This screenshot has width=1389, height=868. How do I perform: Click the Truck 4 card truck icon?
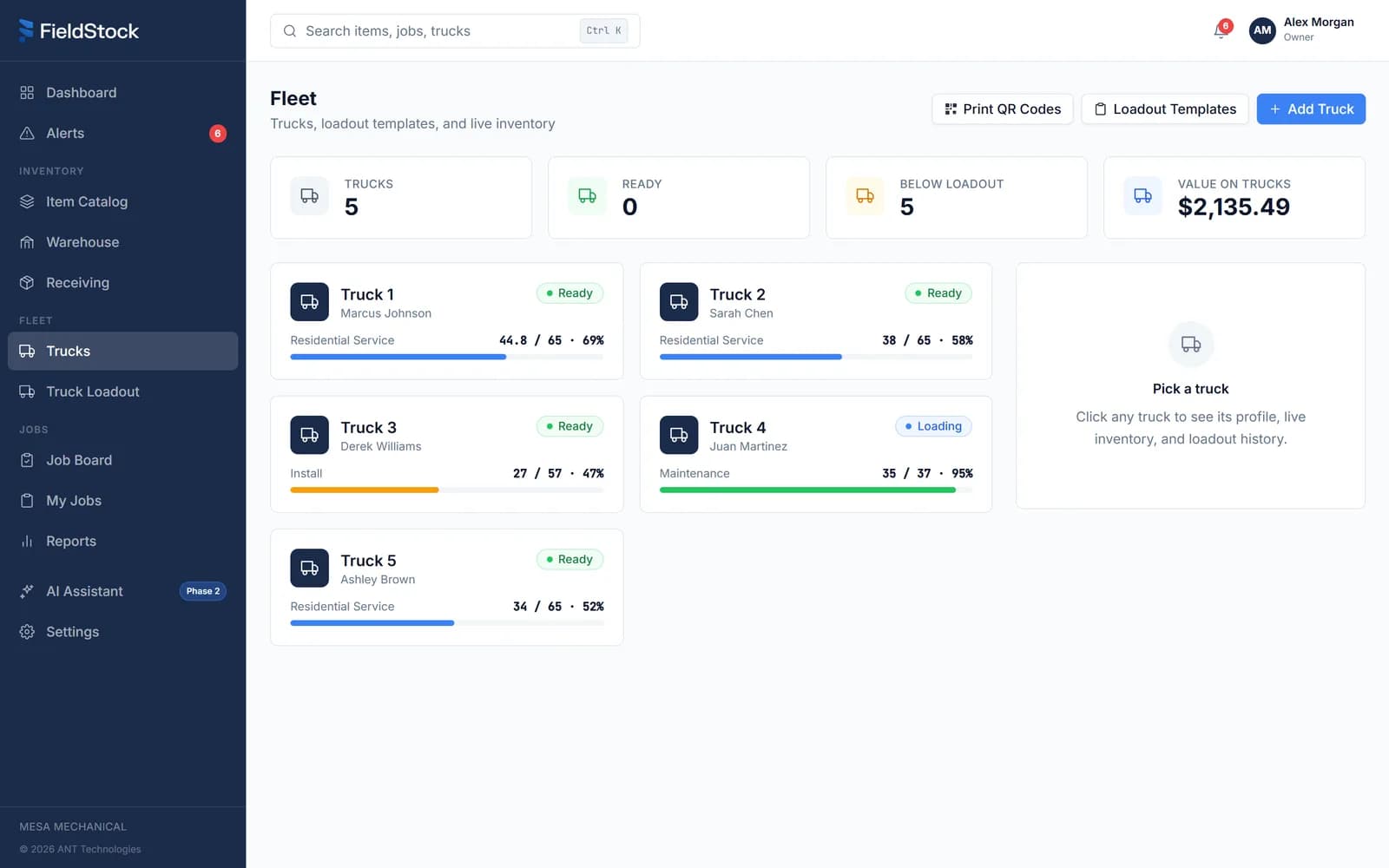point(679,435)
